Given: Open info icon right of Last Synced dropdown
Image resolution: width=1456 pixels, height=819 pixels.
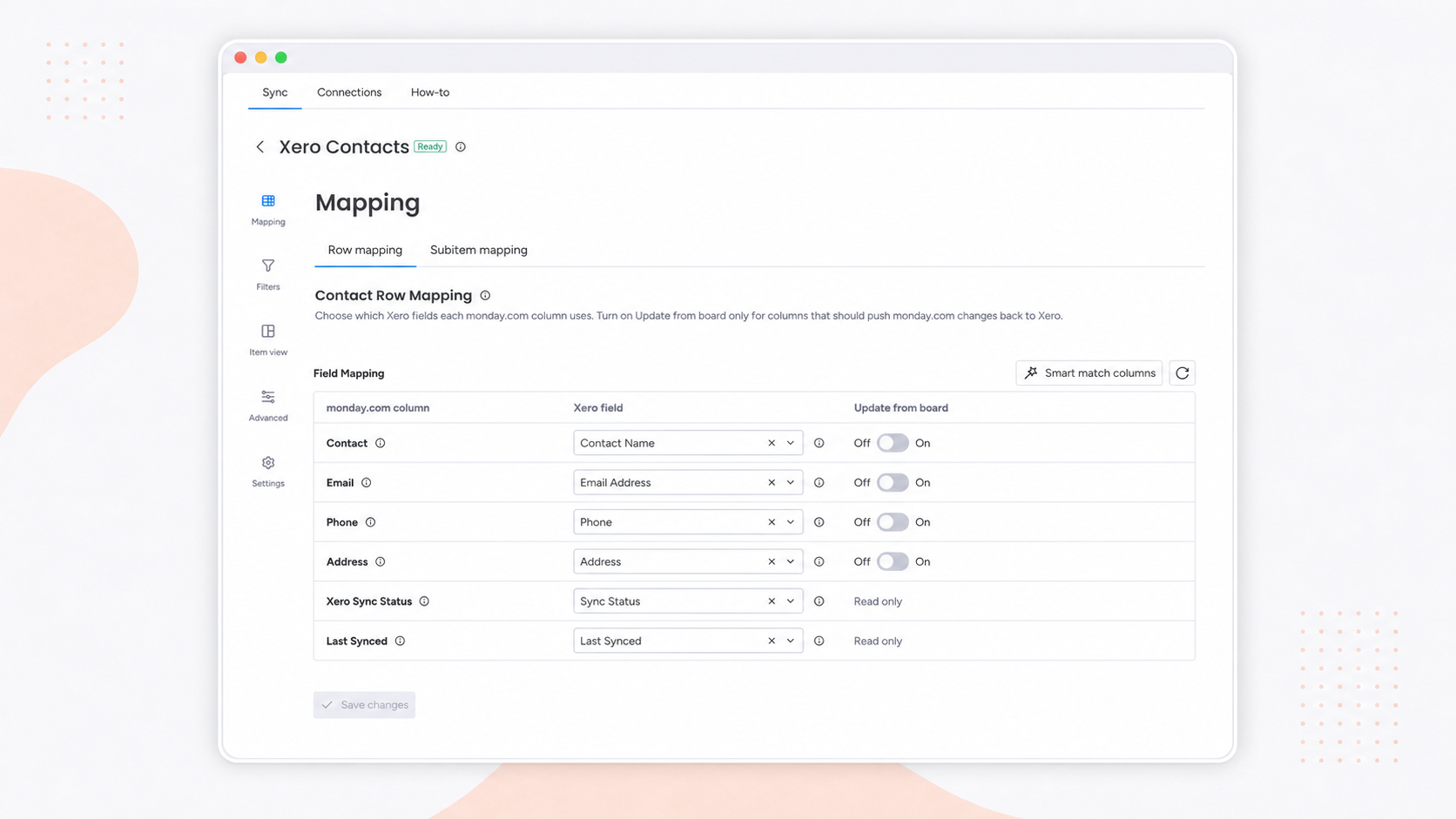Looking at the screenshot, I should click(819, 641).
